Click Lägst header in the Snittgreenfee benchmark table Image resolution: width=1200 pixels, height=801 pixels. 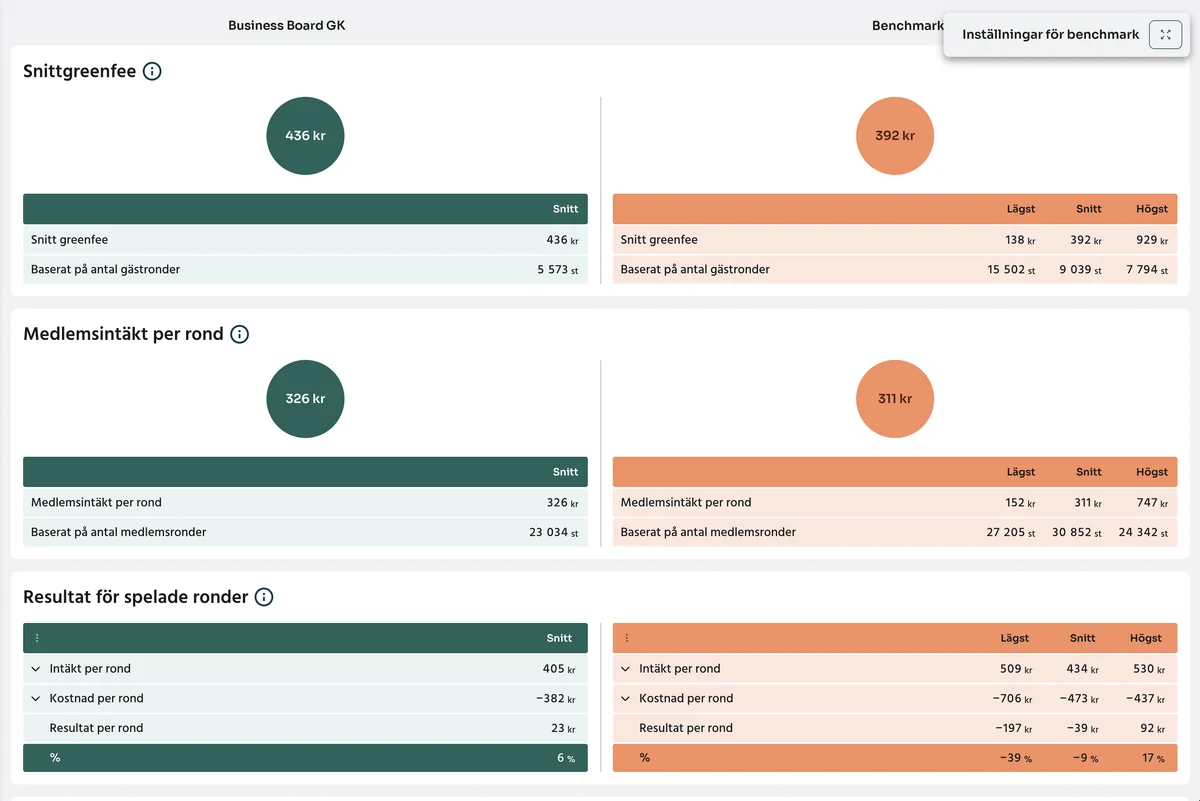[x=1021, y=209]
